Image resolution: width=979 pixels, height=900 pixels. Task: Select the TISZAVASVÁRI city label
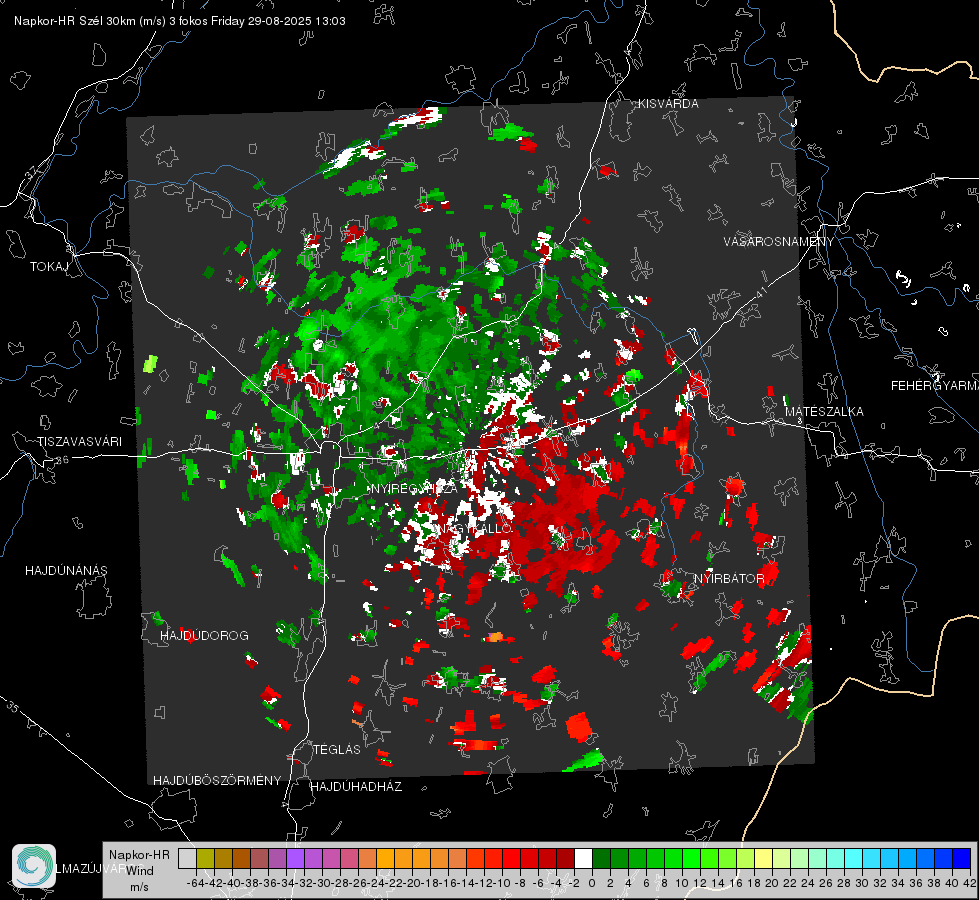coord(79,442)
